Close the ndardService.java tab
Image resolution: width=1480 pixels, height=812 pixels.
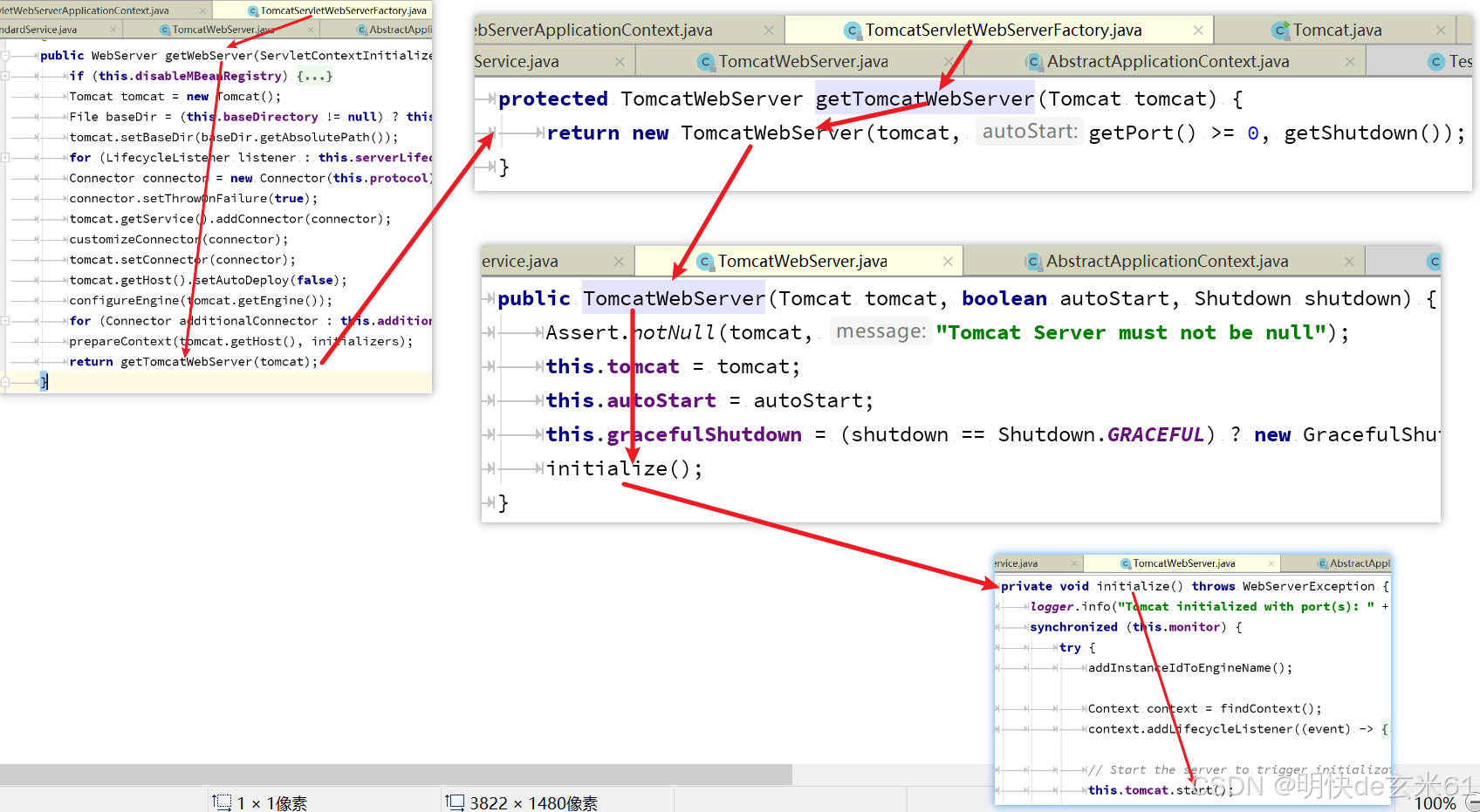(113, 30)
